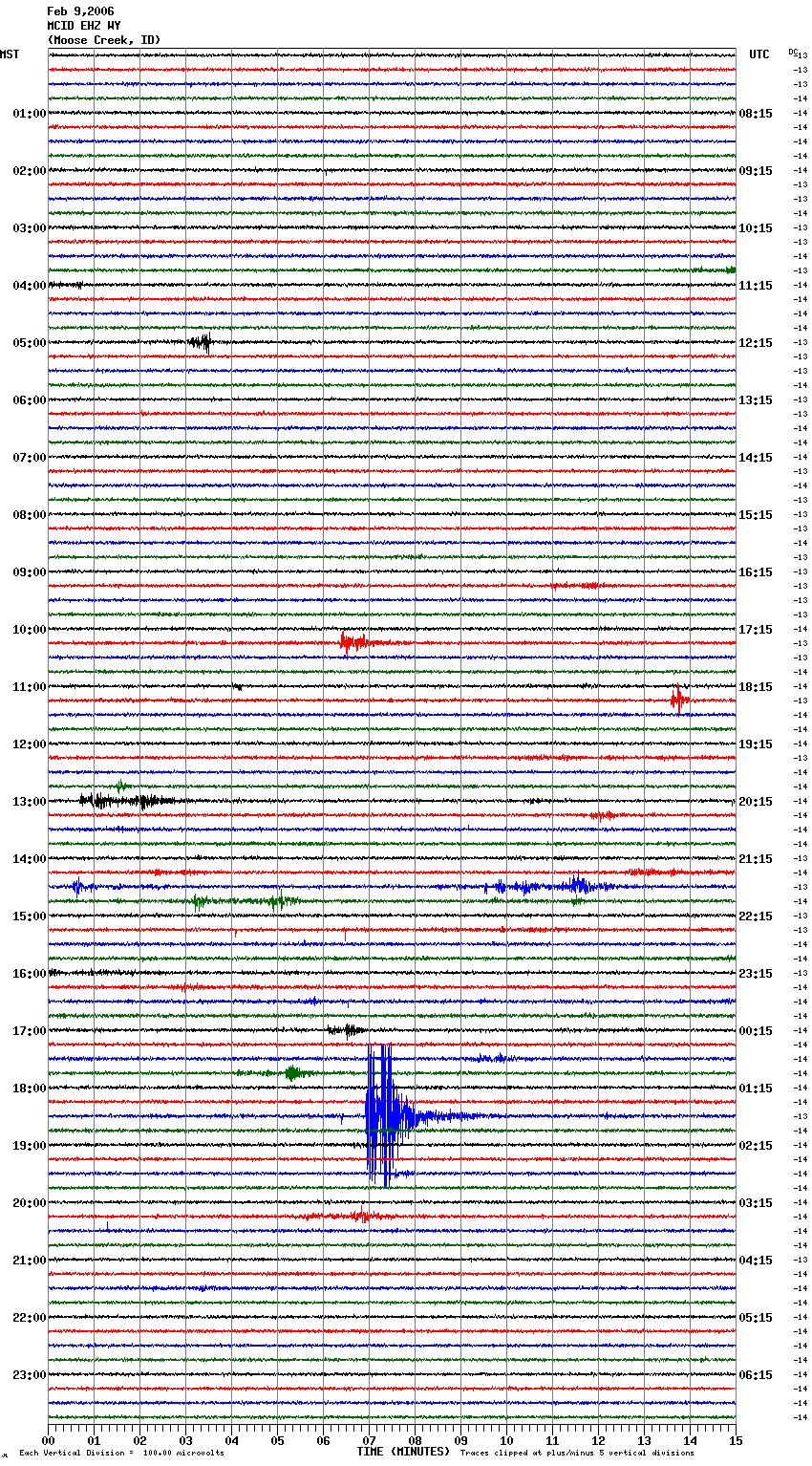
Task: Click minute tick 14 on the x-axis
Action: click(x=691, y=1440)
